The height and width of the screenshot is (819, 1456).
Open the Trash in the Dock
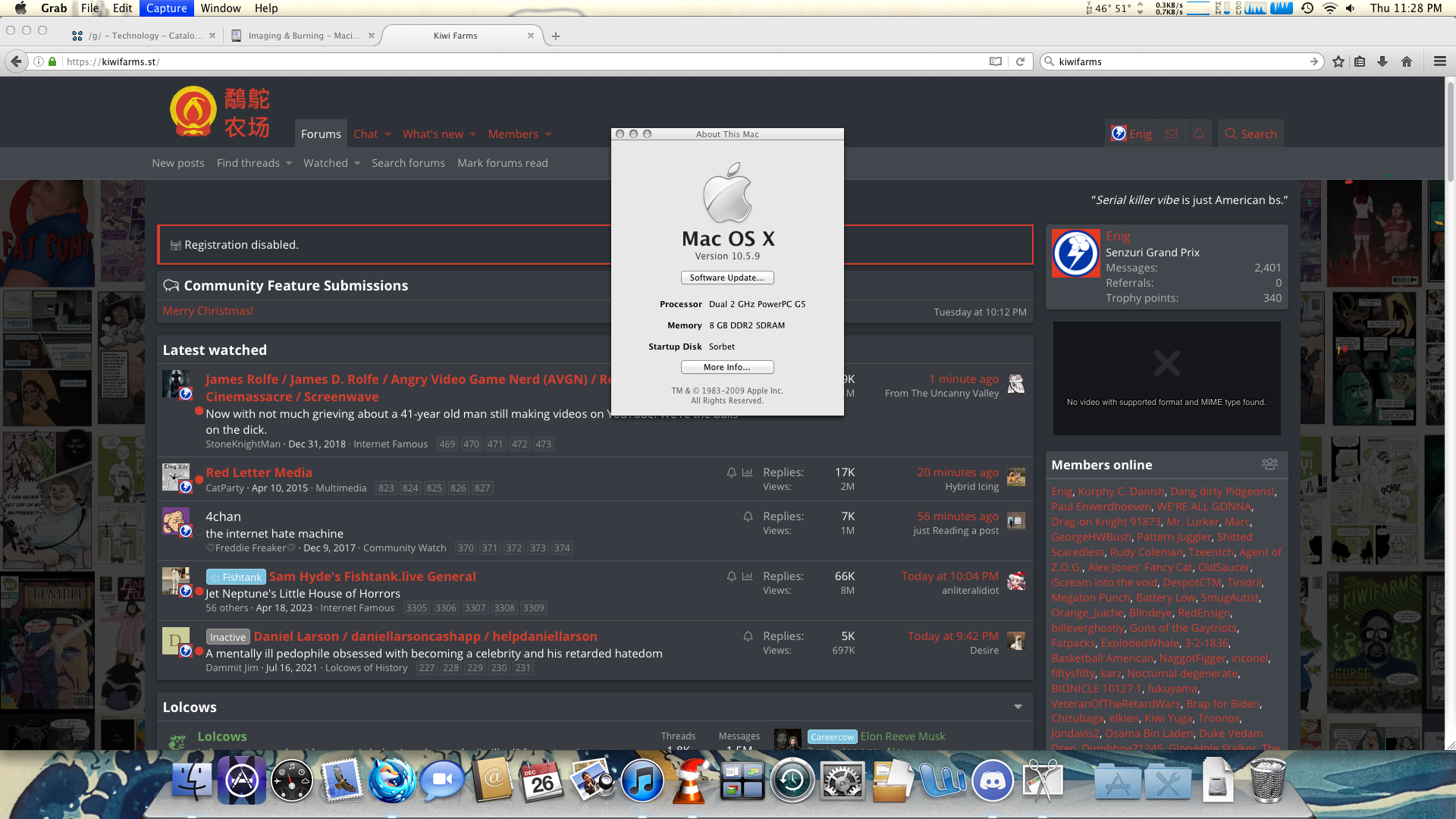pos(1267,781)
